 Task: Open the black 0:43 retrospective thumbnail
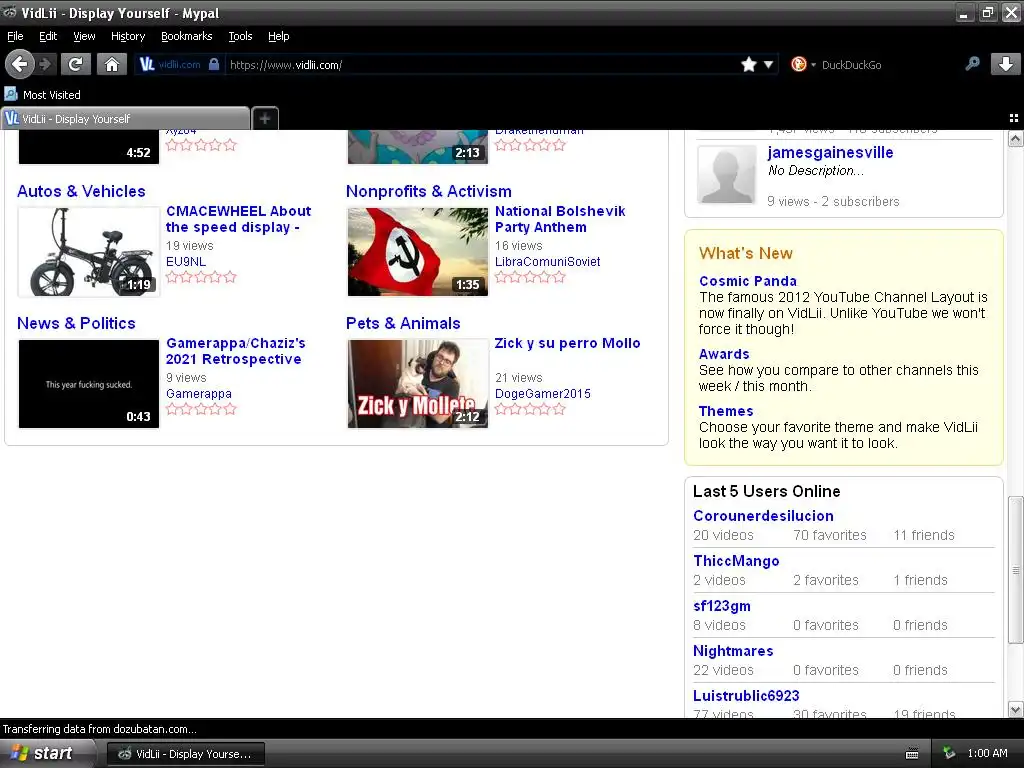click(x=89, y=384)
